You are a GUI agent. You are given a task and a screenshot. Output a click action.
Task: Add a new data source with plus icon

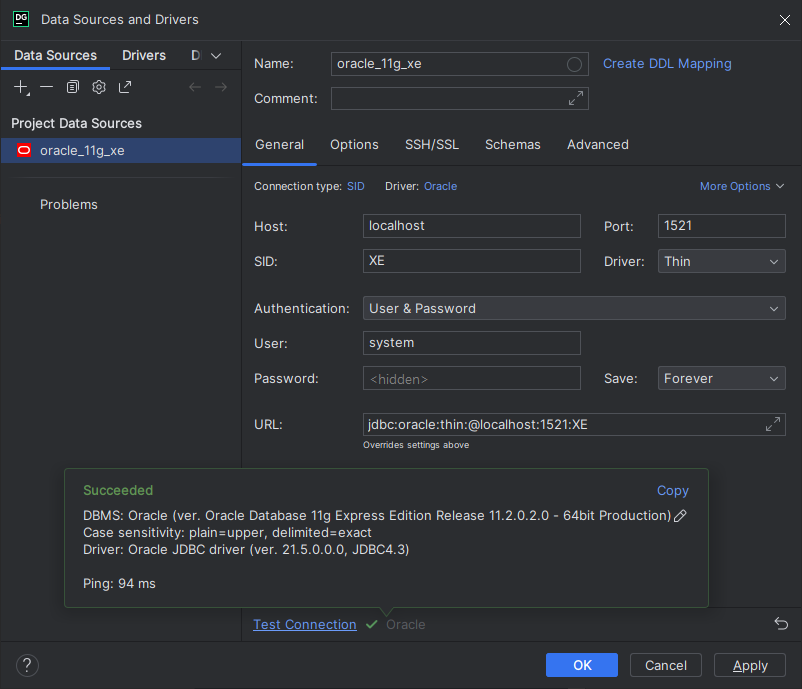[x=21, y=87]
